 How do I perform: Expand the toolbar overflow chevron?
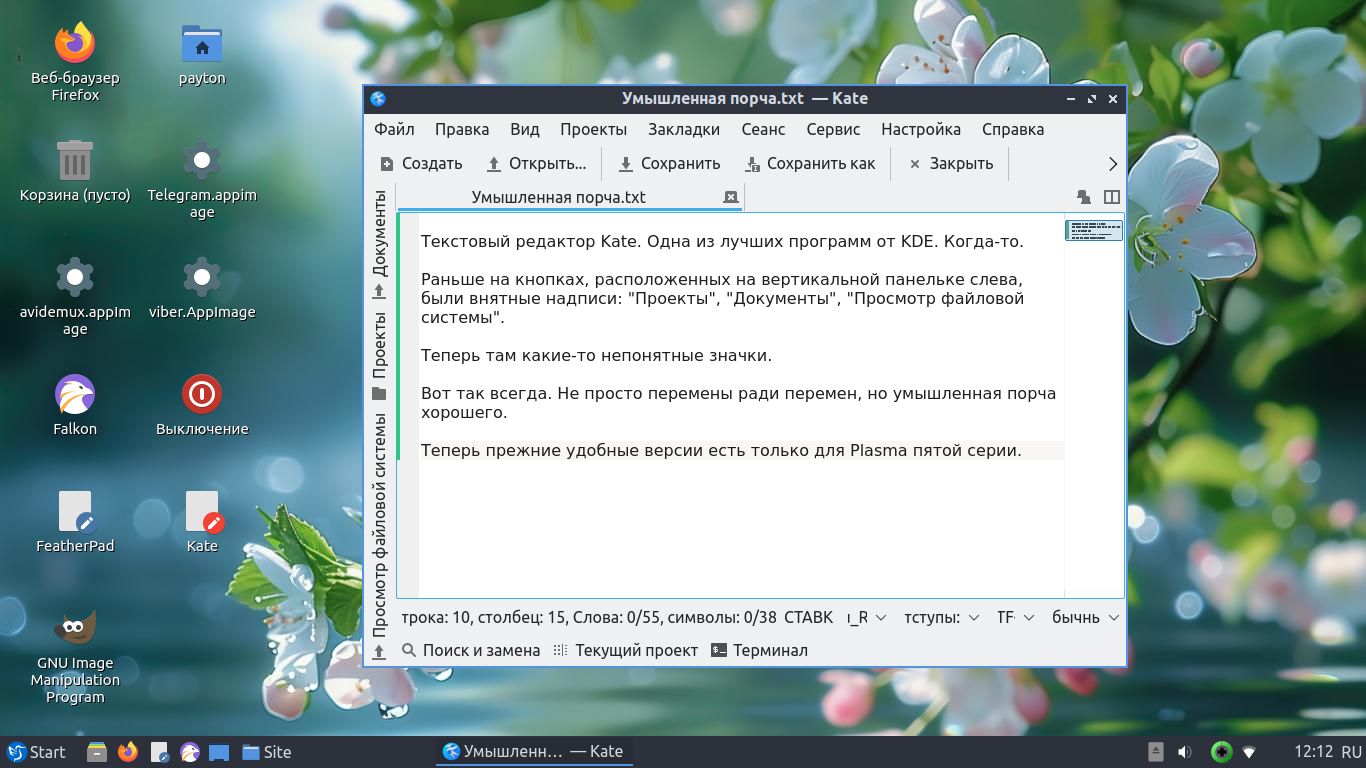pos(1112,164)
